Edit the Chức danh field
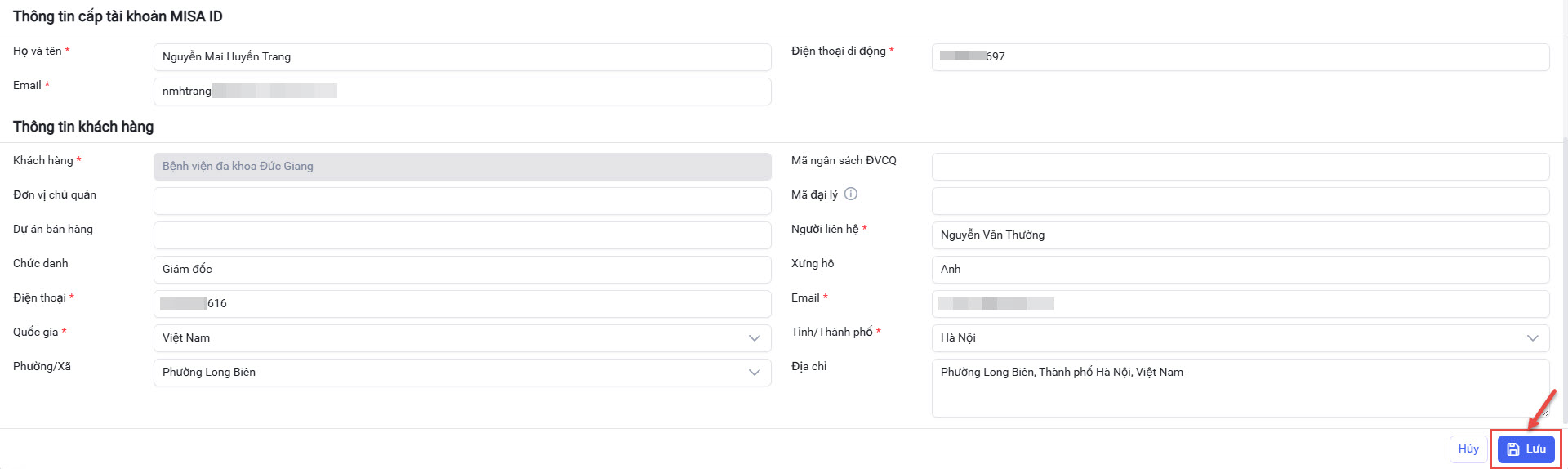This screenshot has height=469, width=1568. (x=461, y=270)
